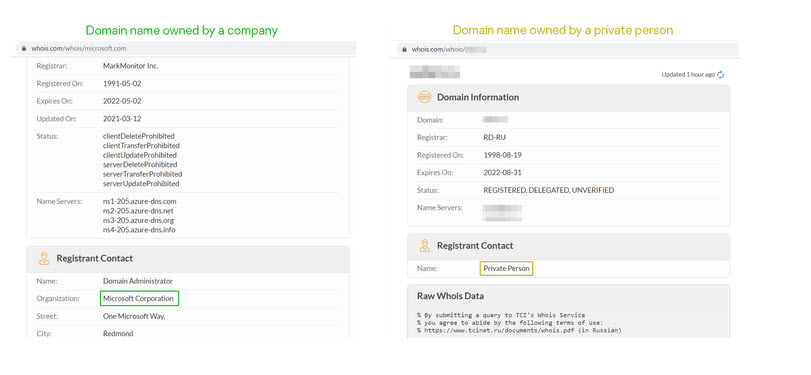Click the clientTransferProhibited status
The width and height of the screenshot is (811, 375).
pyautogui.click(x=141, y=146)
